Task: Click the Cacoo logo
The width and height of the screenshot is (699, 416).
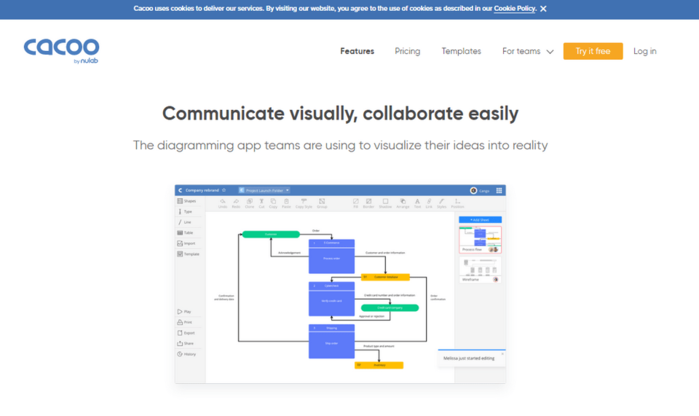Action: [x=62, y=50]
